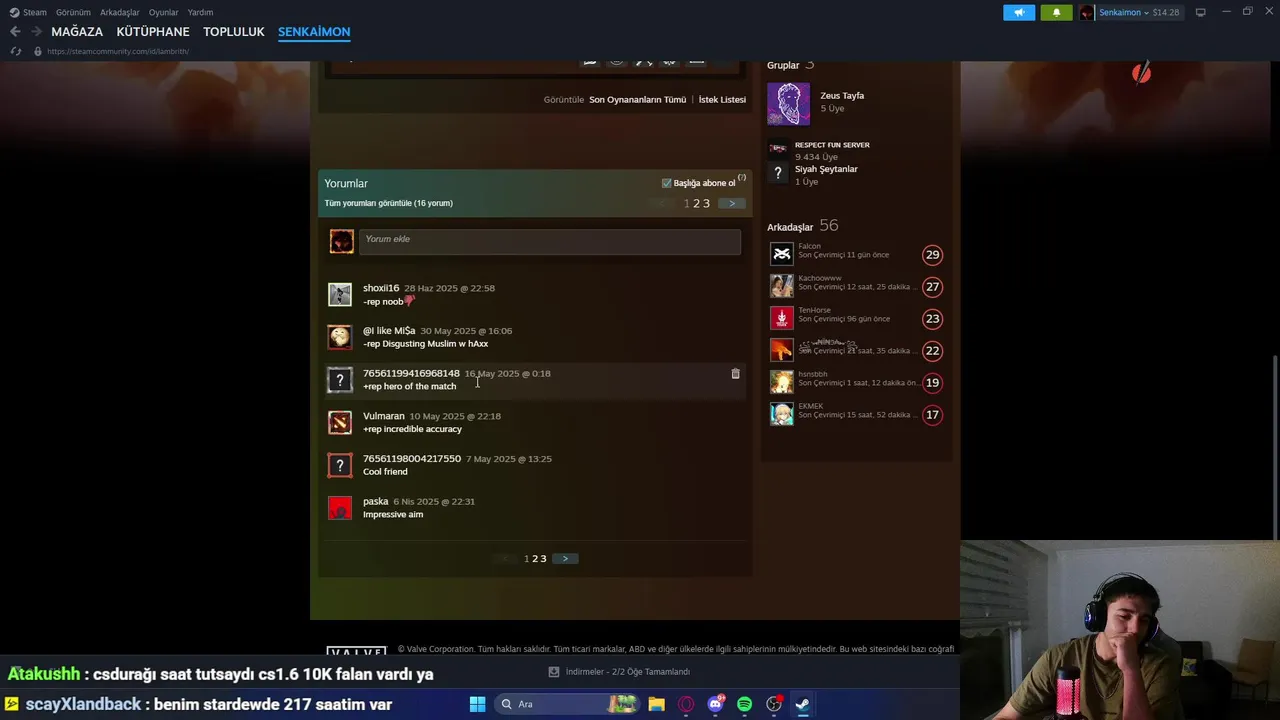Open shoxii16's avatar in comments
The image size is (1280, 720).
340,294
